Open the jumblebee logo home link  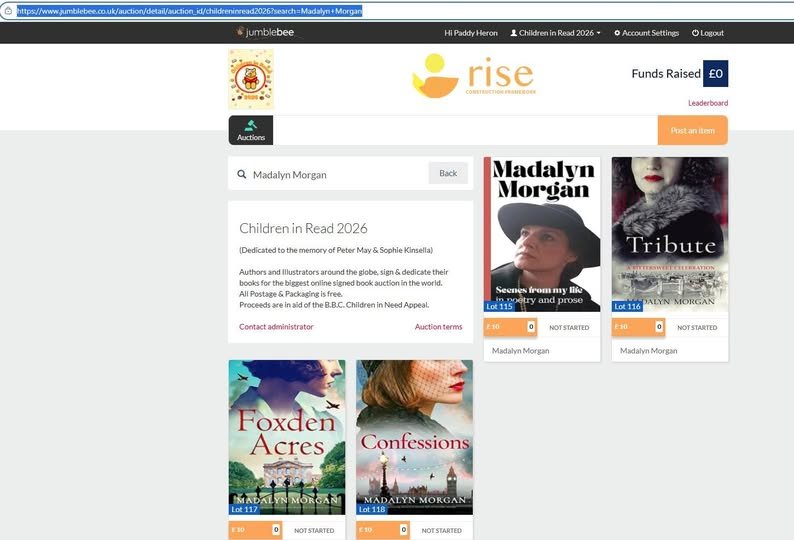pos(265,32)
